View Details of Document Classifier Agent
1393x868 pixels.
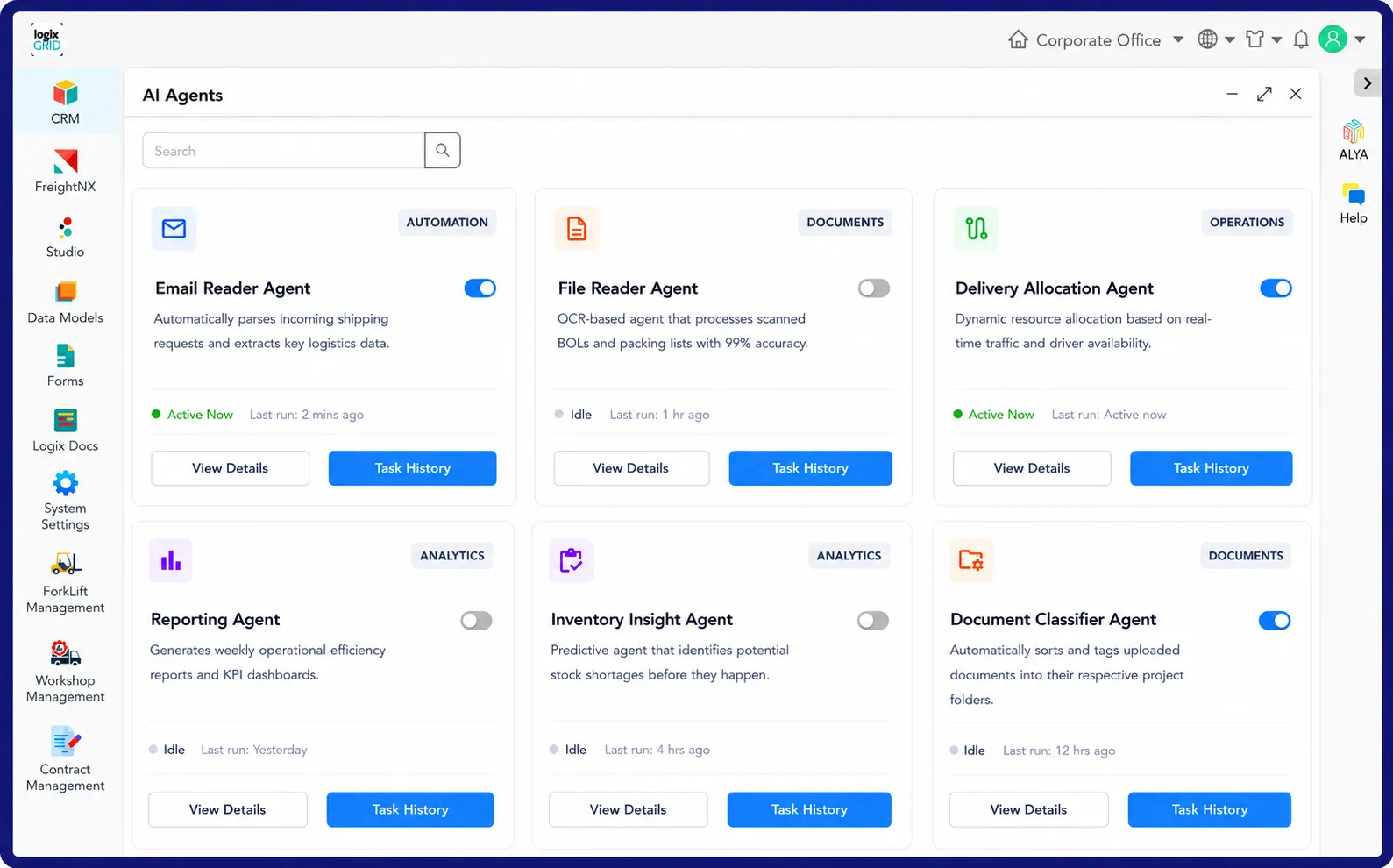[x=1029, y=810]
